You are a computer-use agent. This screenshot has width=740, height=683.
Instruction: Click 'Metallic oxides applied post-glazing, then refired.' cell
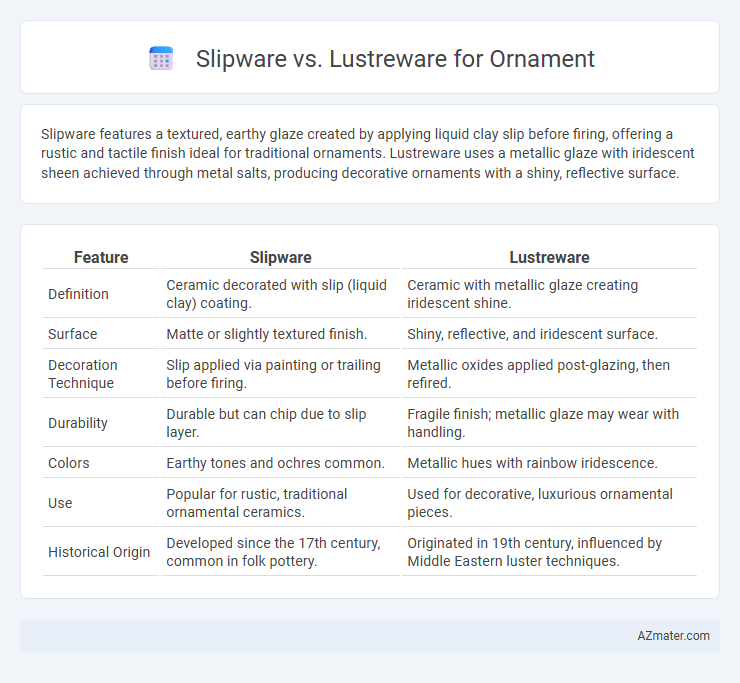[549, 374]
